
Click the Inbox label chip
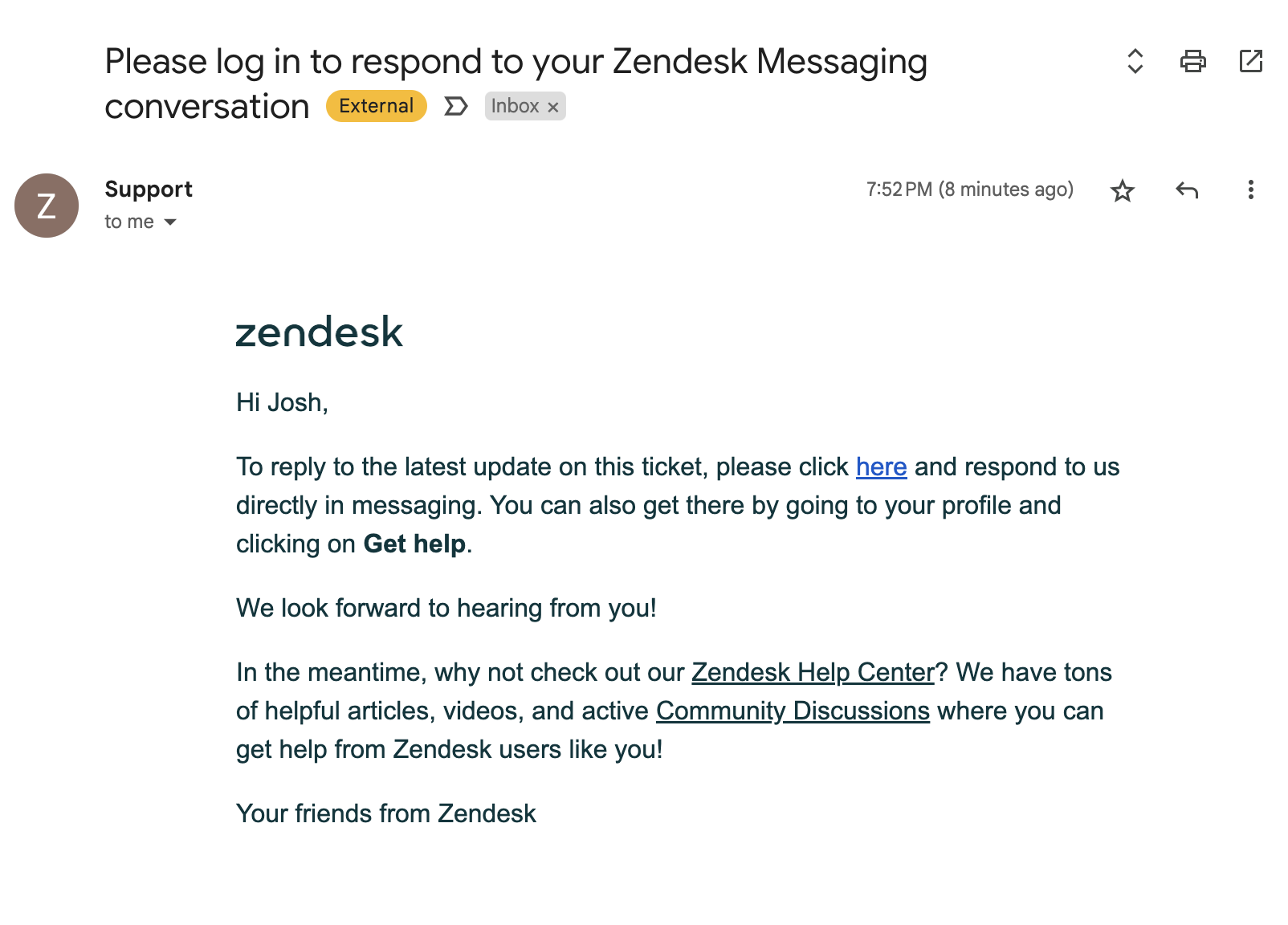click(515, 106)
